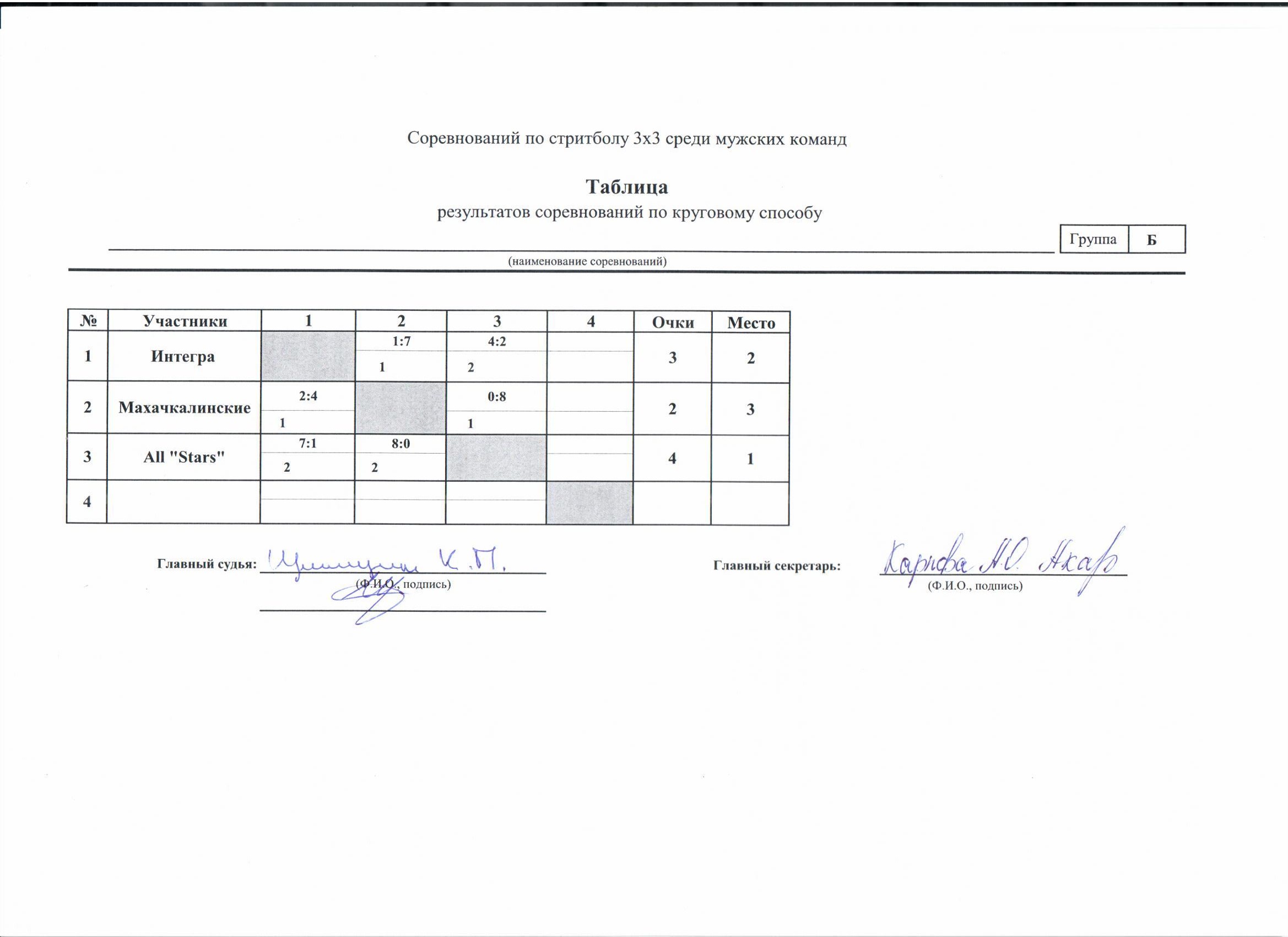The width and height of the screenshot is (1288, 937).
Task: Click the All "Stars" team name cell
Action: (184, 457)
